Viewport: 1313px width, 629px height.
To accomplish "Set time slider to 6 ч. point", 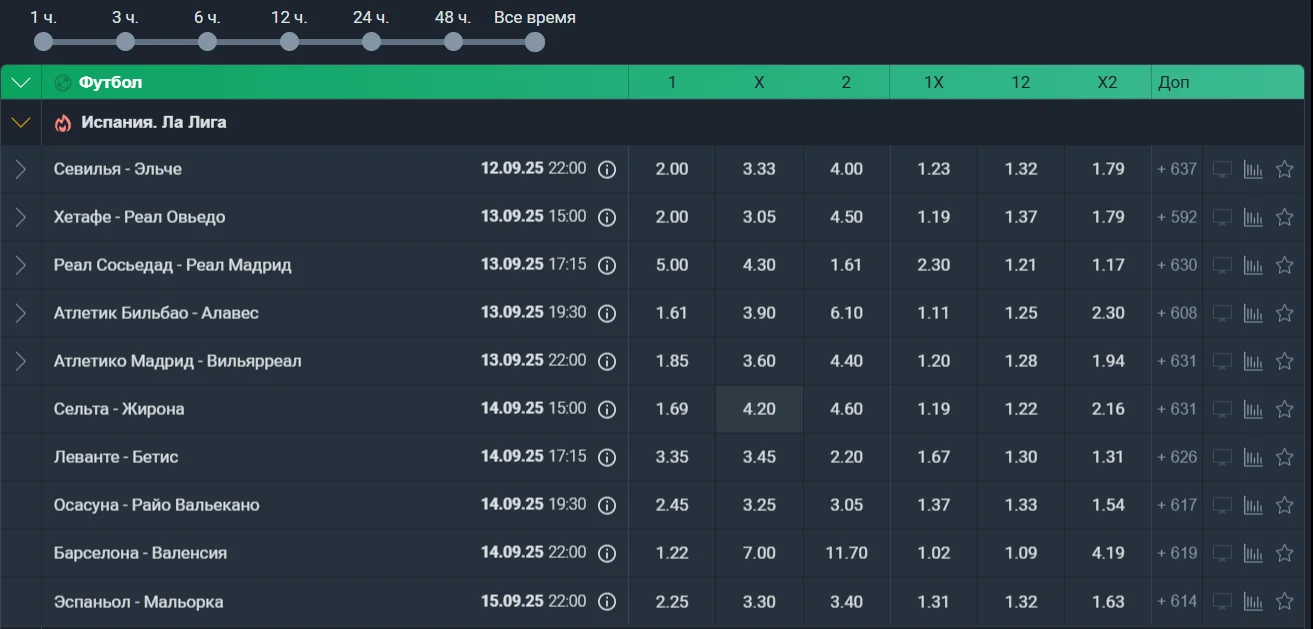I will (x=207, y=41).
